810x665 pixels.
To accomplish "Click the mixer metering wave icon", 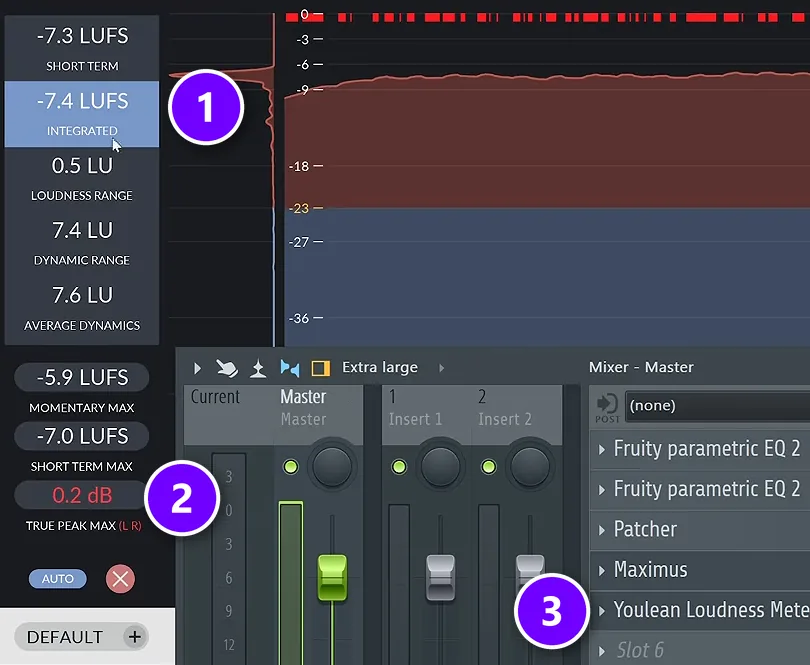I will (258, 368).
